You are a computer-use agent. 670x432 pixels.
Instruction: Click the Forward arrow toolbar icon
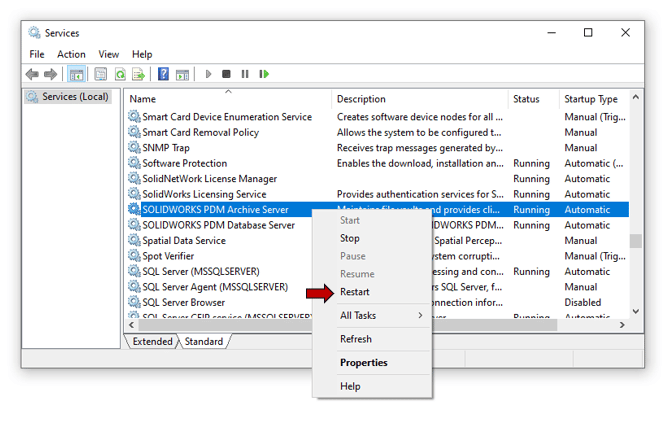[50, 74]
